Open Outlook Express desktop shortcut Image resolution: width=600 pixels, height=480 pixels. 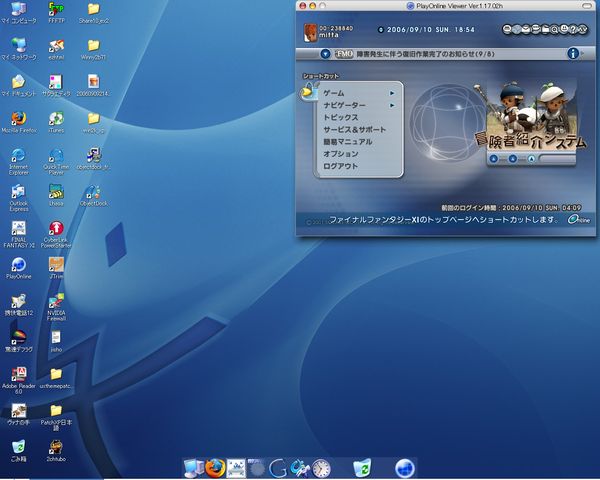[x=18, y=198]
